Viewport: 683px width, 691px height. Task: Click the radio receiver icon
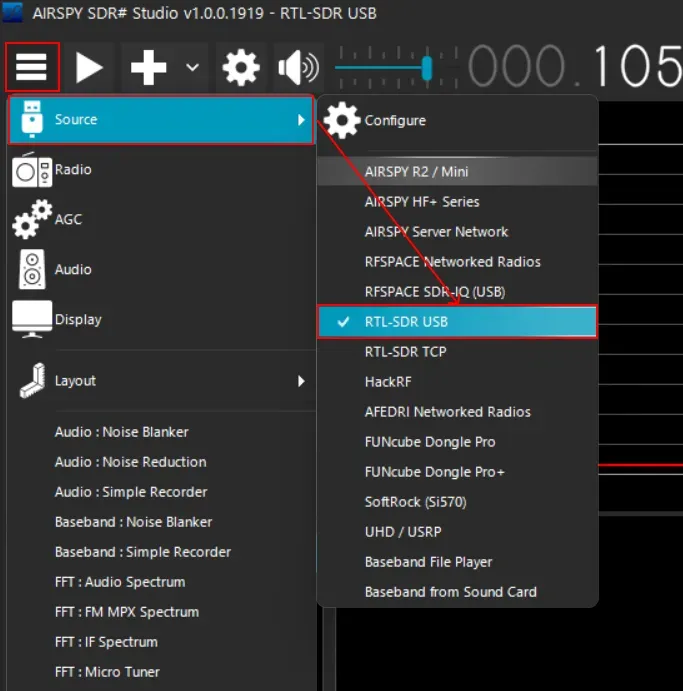coord(32,170)
